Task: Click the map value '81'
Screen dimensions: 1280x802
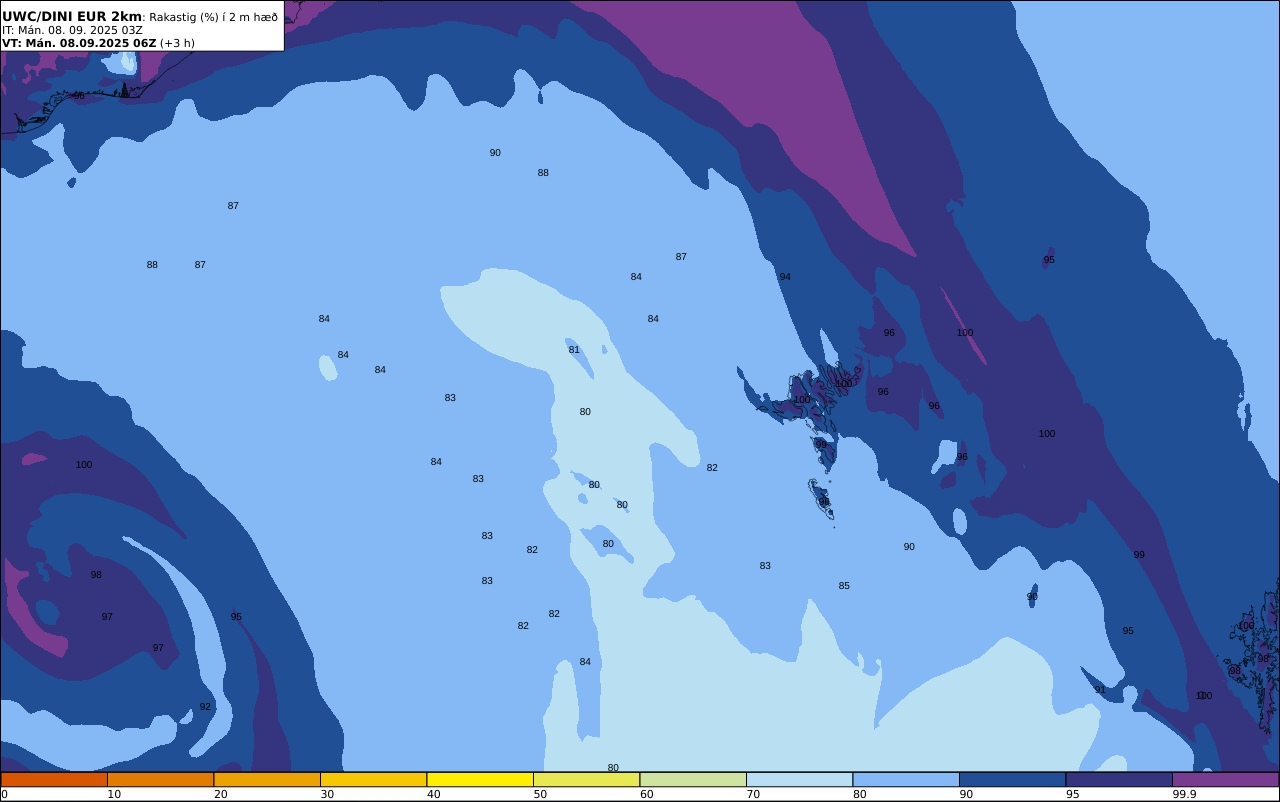Action: click(574, 350)
